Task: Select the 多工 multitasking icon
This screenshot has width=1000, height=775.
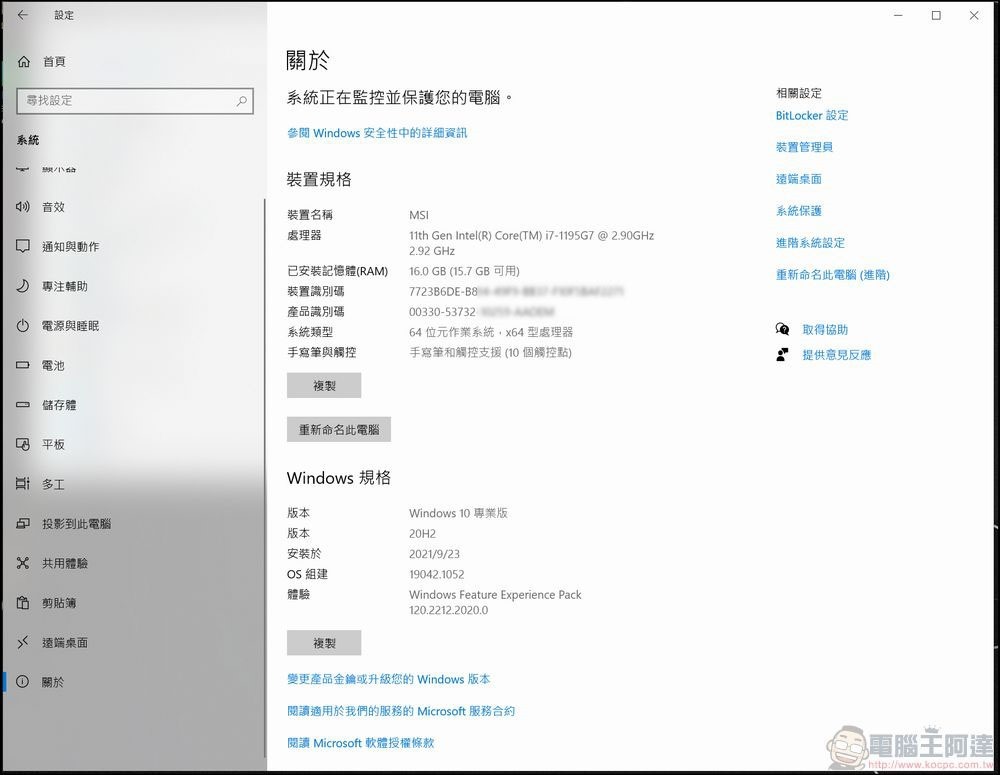Action: coord(23,484)
